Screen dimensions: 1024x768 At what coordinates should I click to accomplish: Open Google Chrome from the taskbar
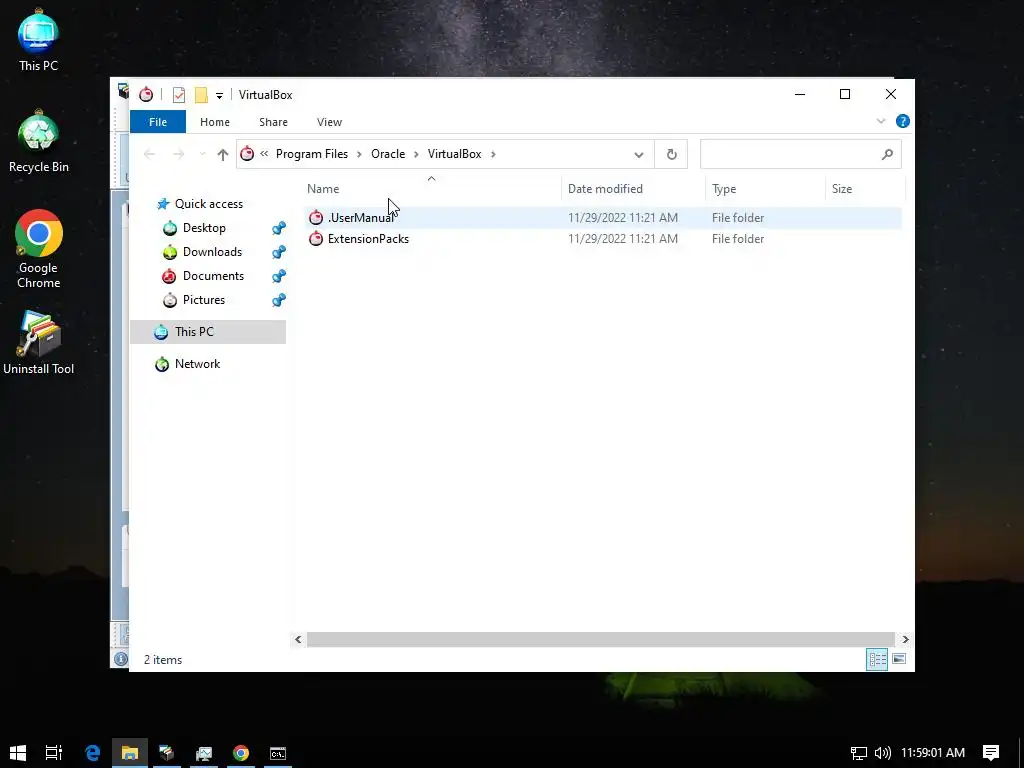[x=241, y=753]
